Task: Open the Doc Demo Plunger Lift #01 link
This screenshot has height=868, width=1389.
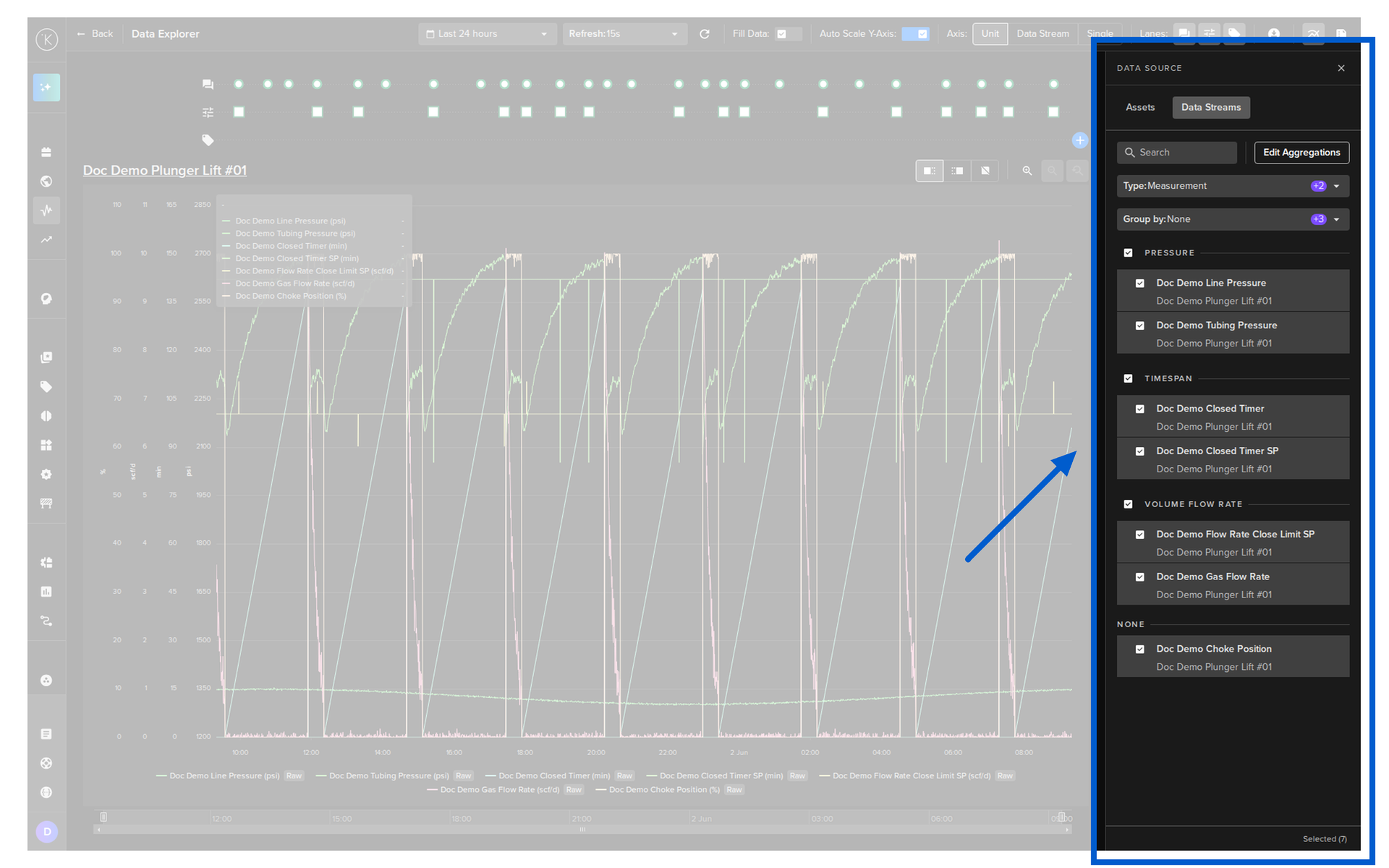Action: 165,171
